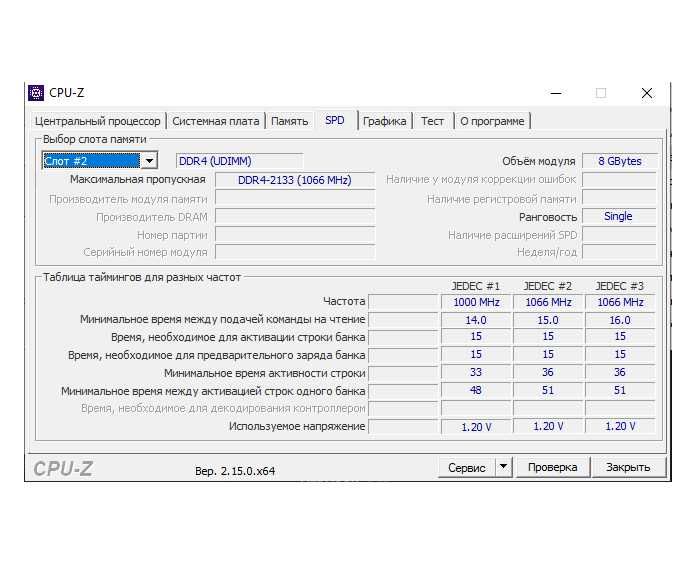696x564 pixels.
Task: Click the 48 row cycle time cell
Action: click(x=476, y=390)
